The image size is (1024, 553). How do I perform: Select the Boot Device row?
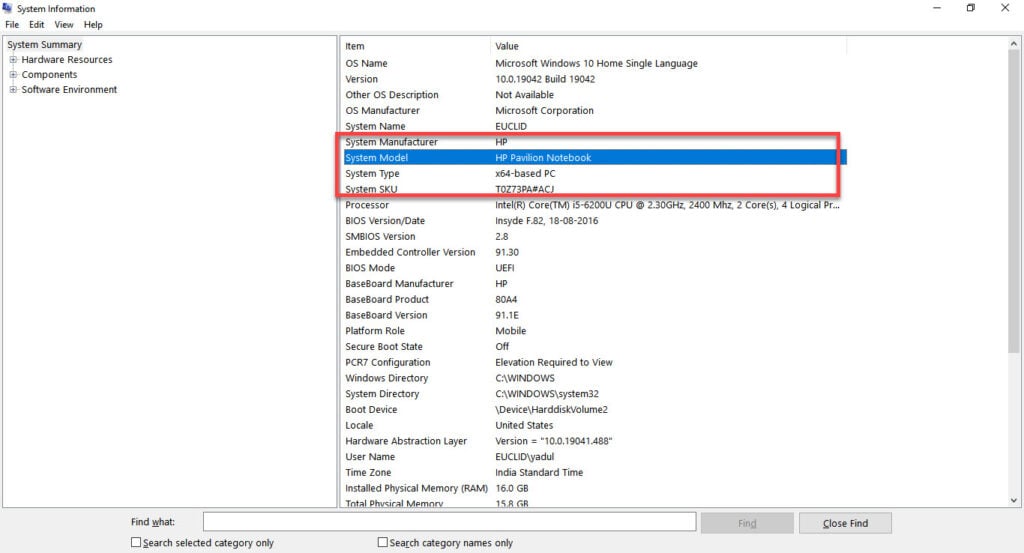(x=595, y=409)
